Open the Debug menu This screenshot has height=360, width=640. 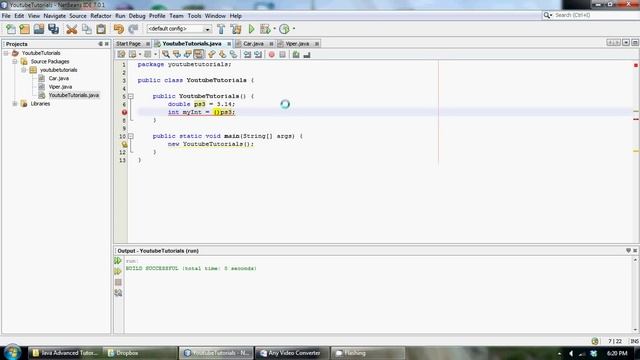point(137,16)
